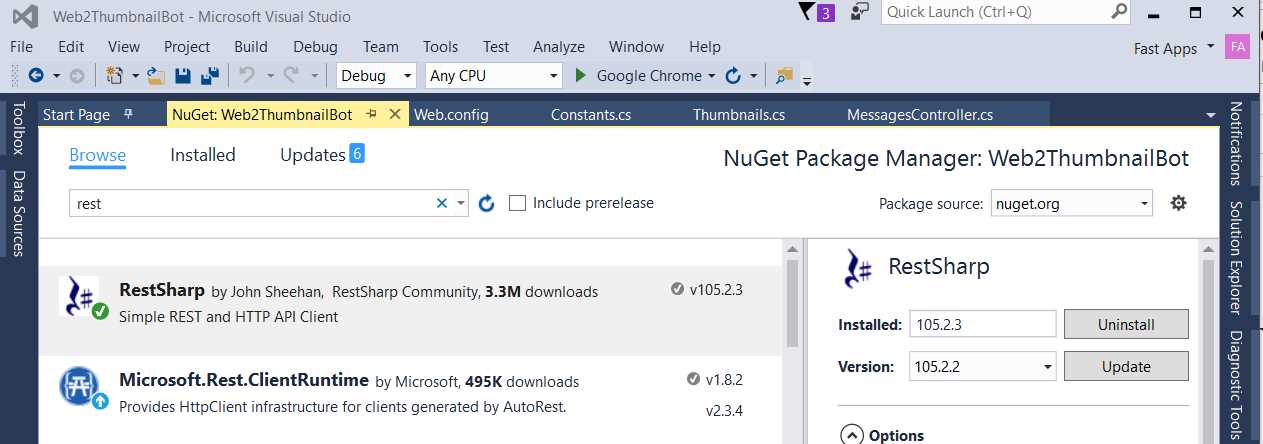Screen dimensions: 1263x444
Task: Open the Version 105.2.2 dropdown
Action: coord(982,366)
